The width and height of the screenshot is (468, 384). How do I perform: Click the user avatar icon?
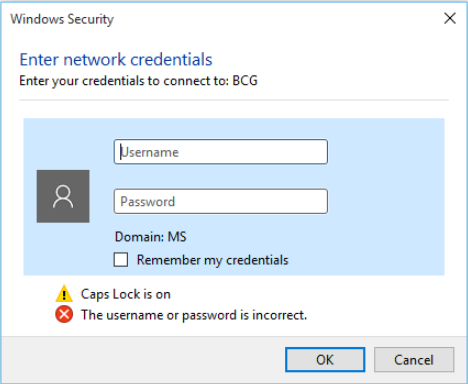point(63,196)
